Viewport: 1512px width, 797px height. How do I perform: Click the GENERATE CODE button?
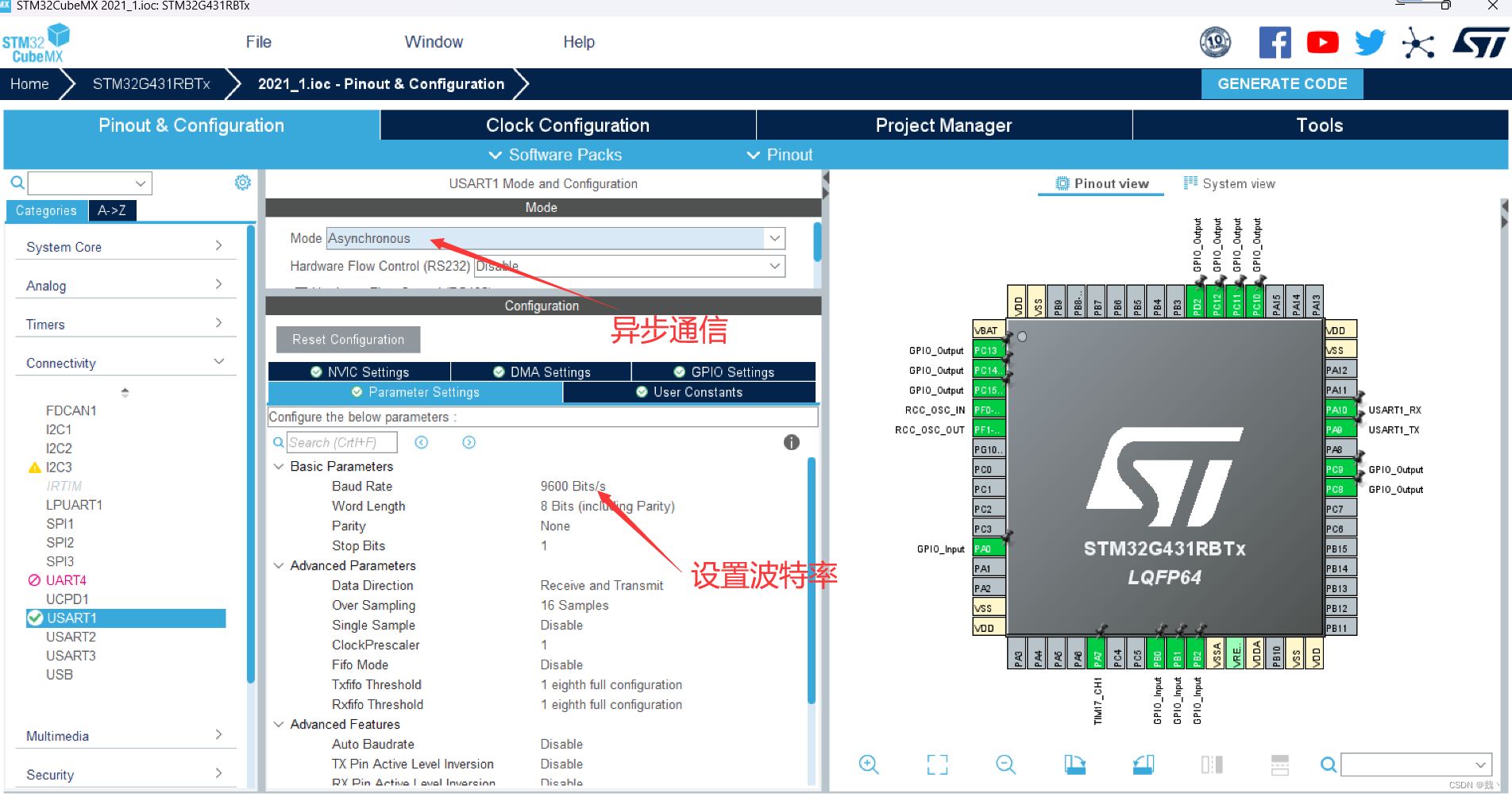pos(1282,83)
